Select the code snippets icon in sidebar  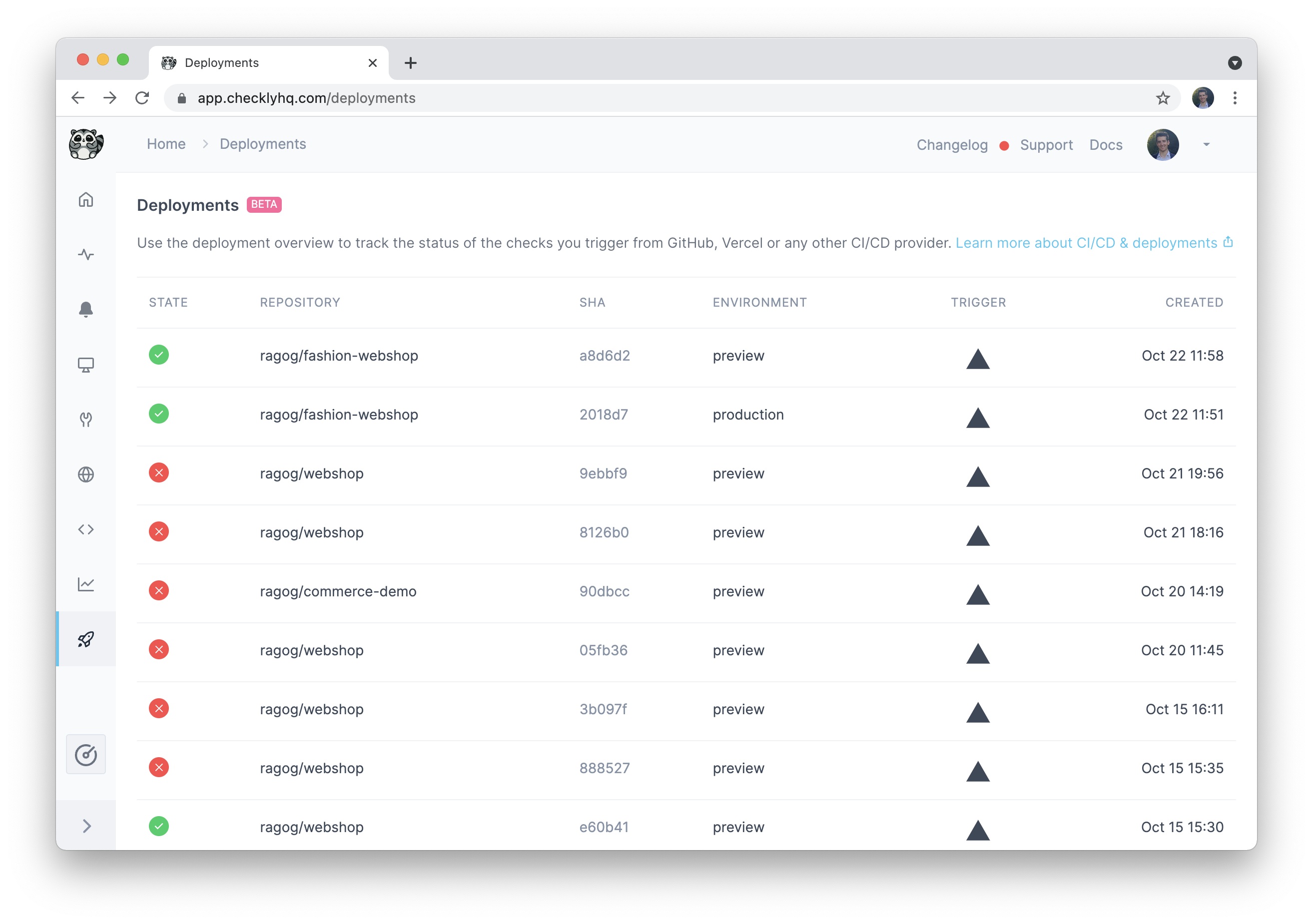86,529
